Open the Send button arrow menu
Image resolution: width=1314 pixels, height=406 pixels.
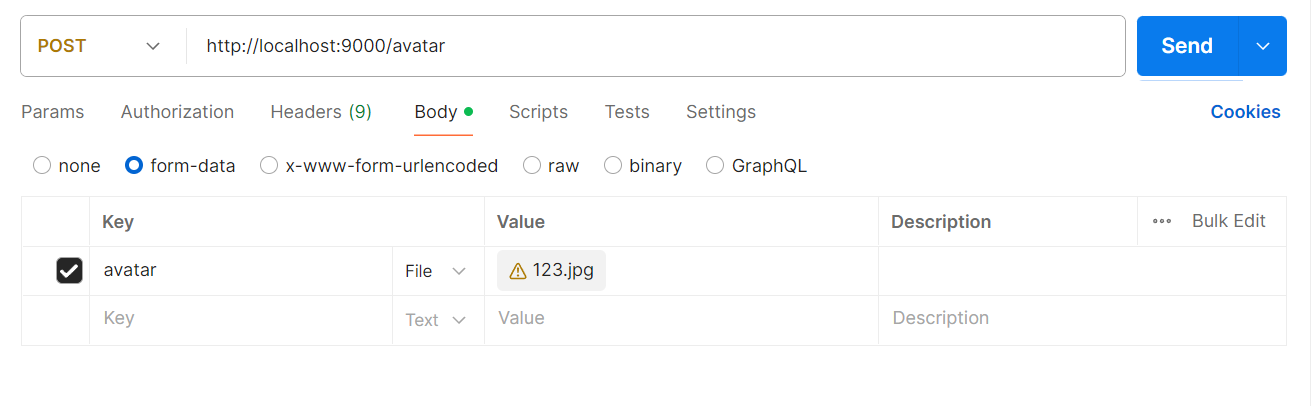1262,46
